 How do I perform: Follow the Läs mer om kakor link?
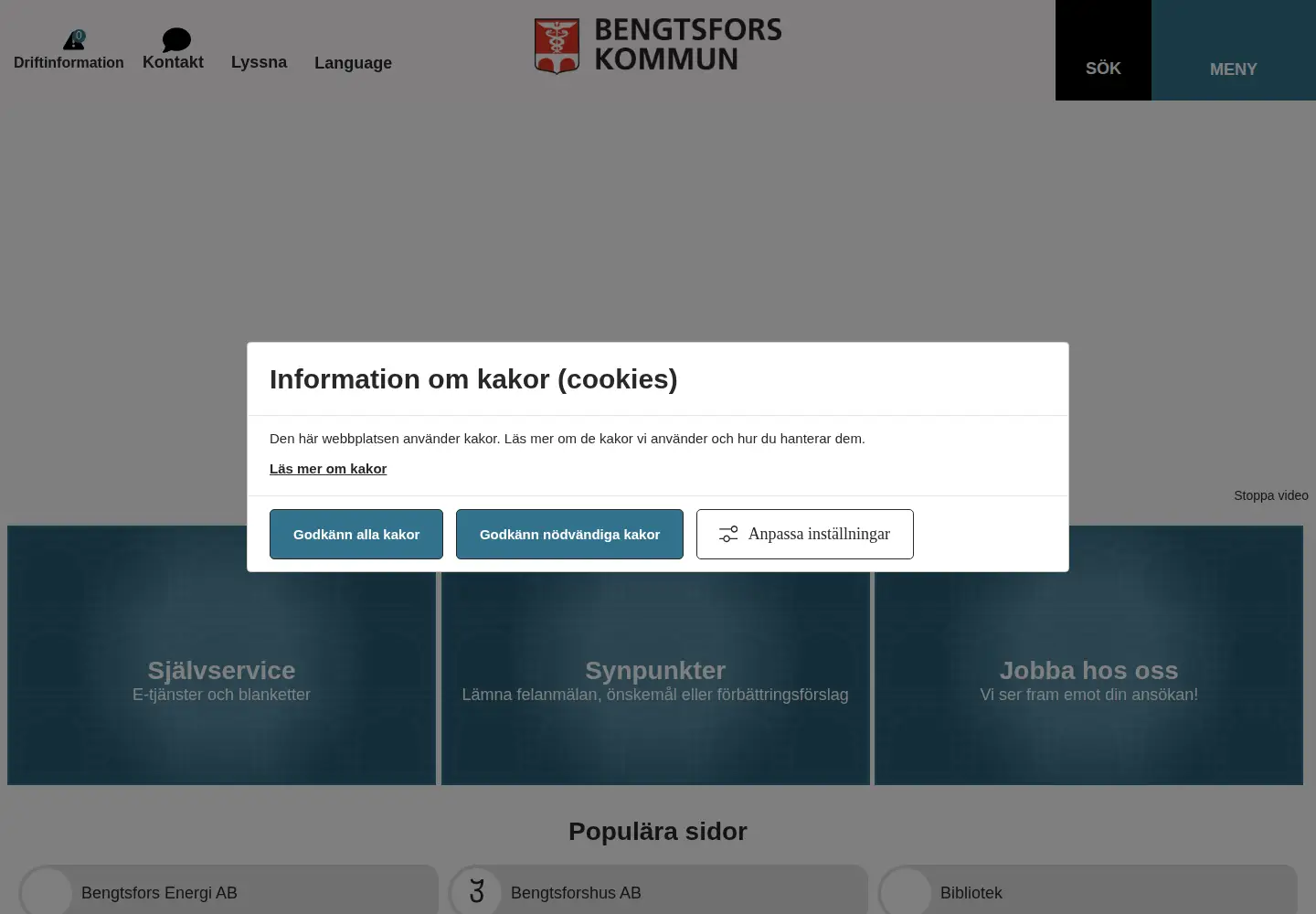point(328,469)
